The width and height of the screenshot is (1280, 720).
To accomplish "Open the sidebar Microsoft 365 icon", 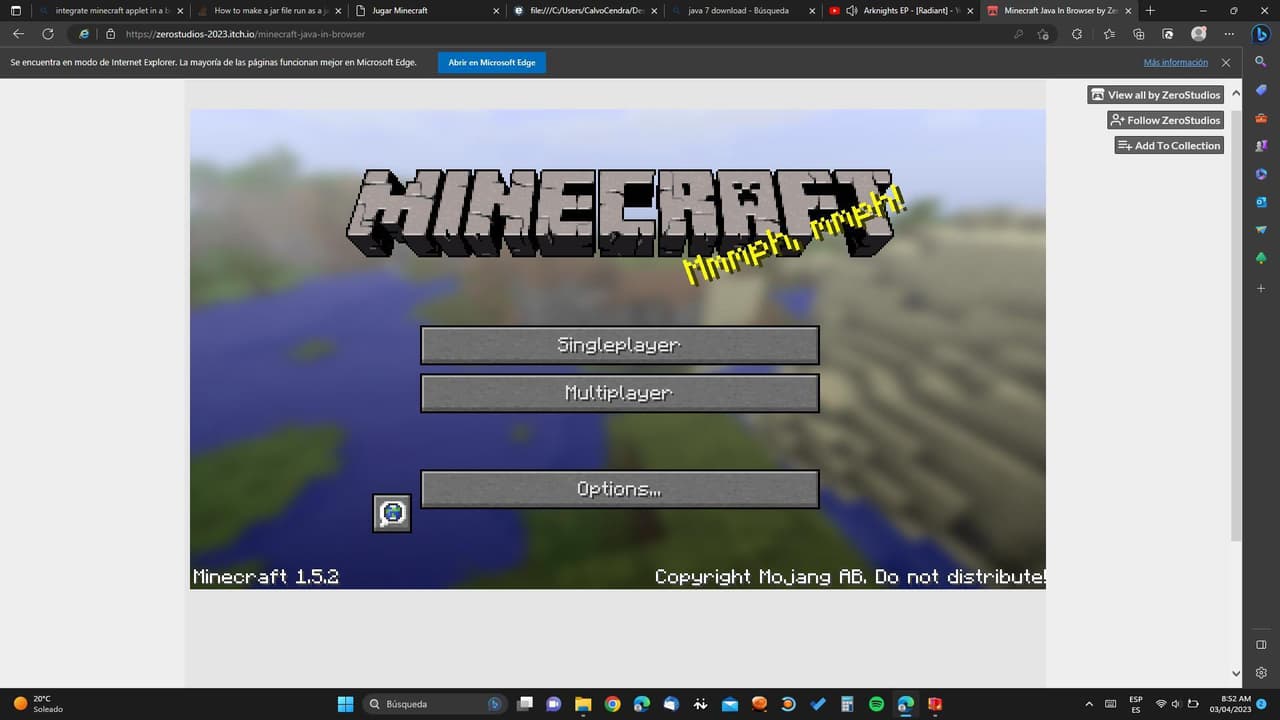I will click(1261, 174).
